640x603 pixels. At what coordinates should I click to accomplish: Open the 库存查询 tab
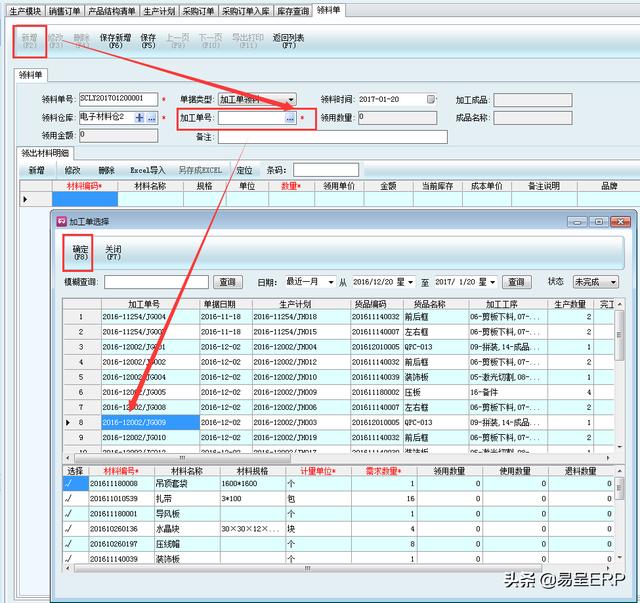click(291, 10)
